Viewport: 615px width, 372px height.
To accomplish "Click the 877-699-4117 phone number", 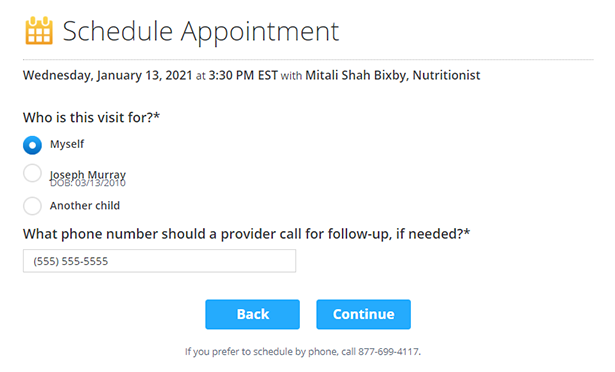I will point(388,351).
